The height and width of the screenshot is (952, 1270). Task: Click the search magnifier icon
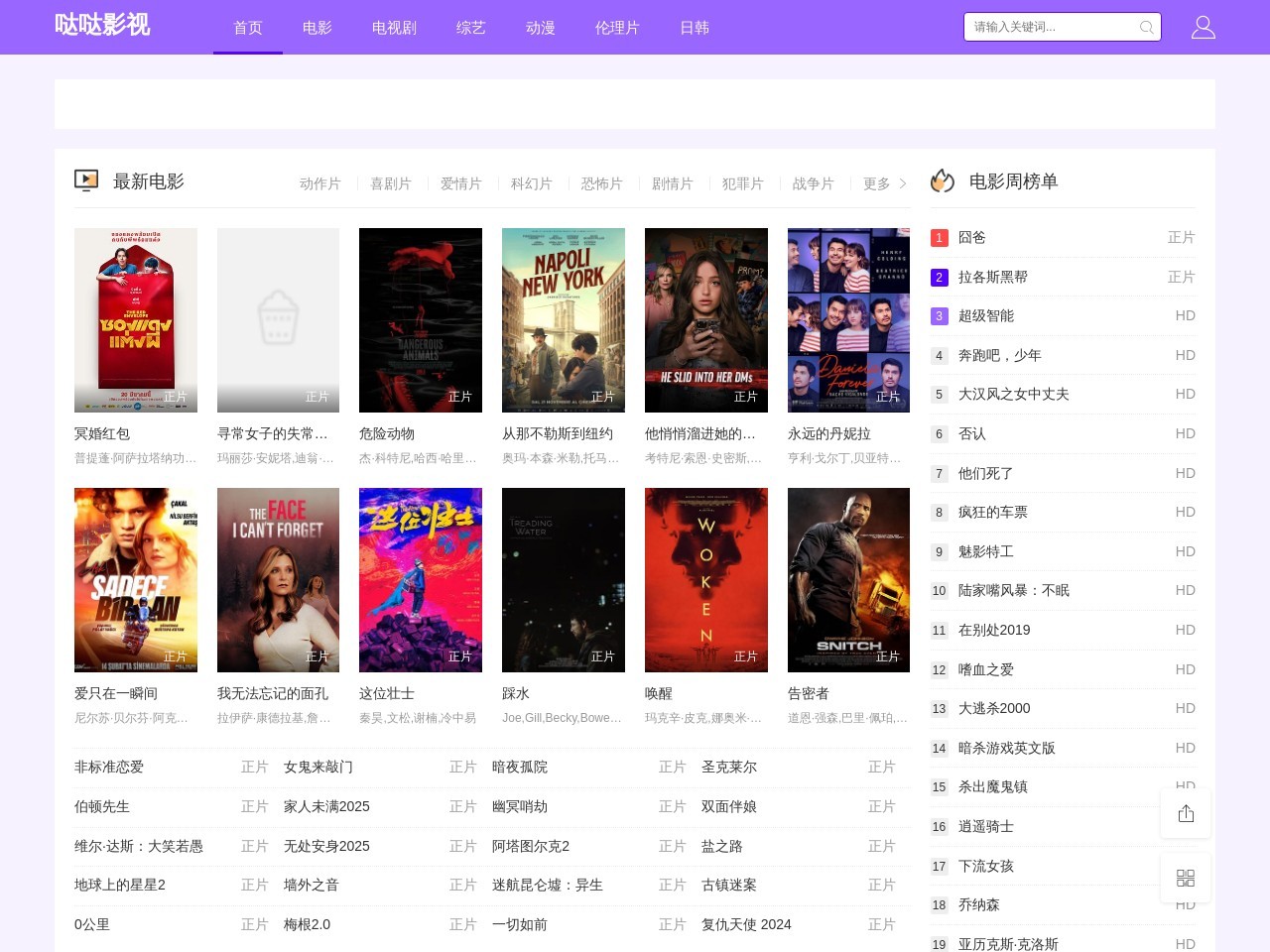pyautogui.click(x=1146, y=27)
